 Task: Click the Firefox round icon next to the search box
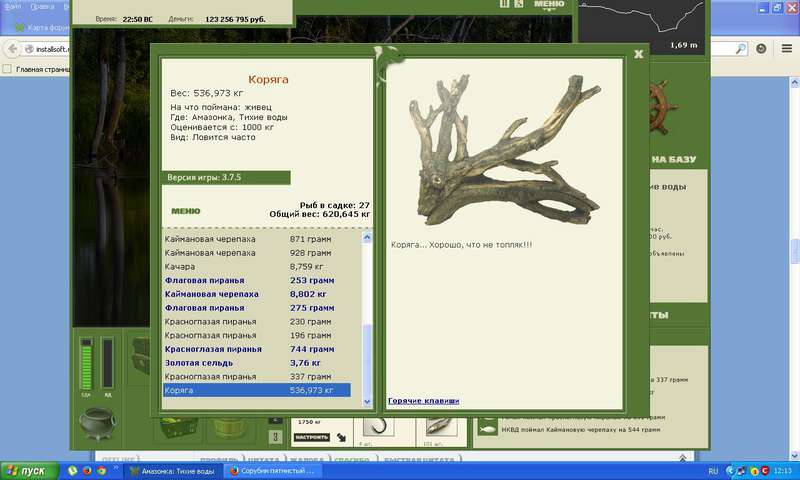761,48
